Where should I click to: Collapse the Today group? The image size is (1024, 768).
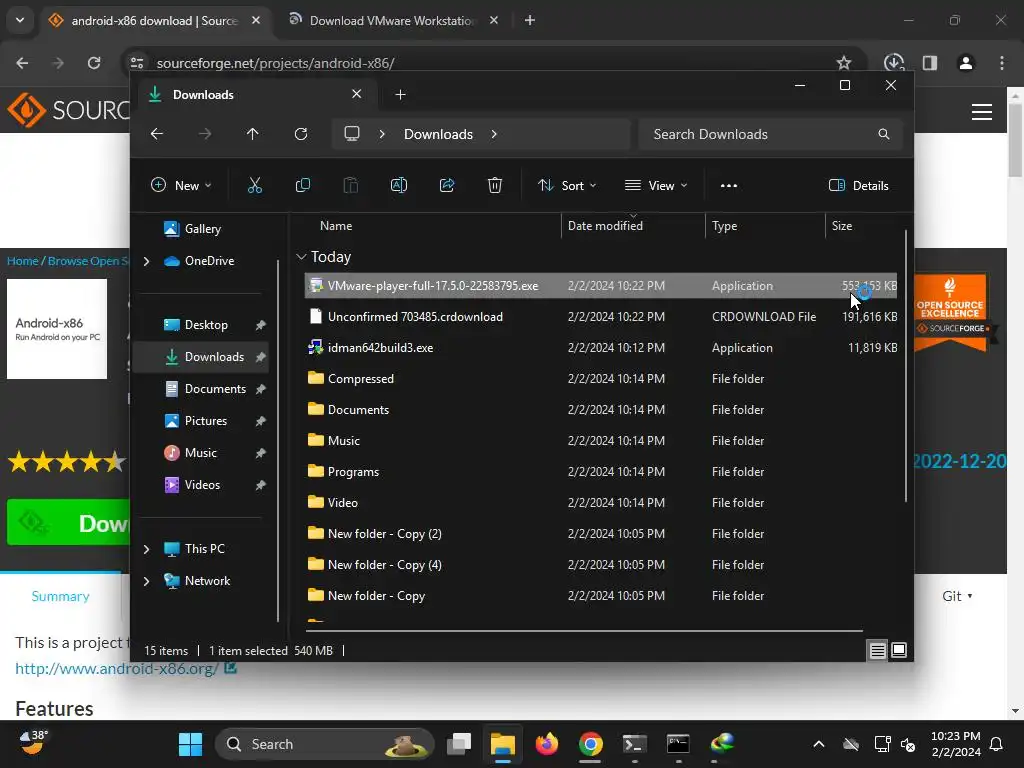click(x=301, y=257)
